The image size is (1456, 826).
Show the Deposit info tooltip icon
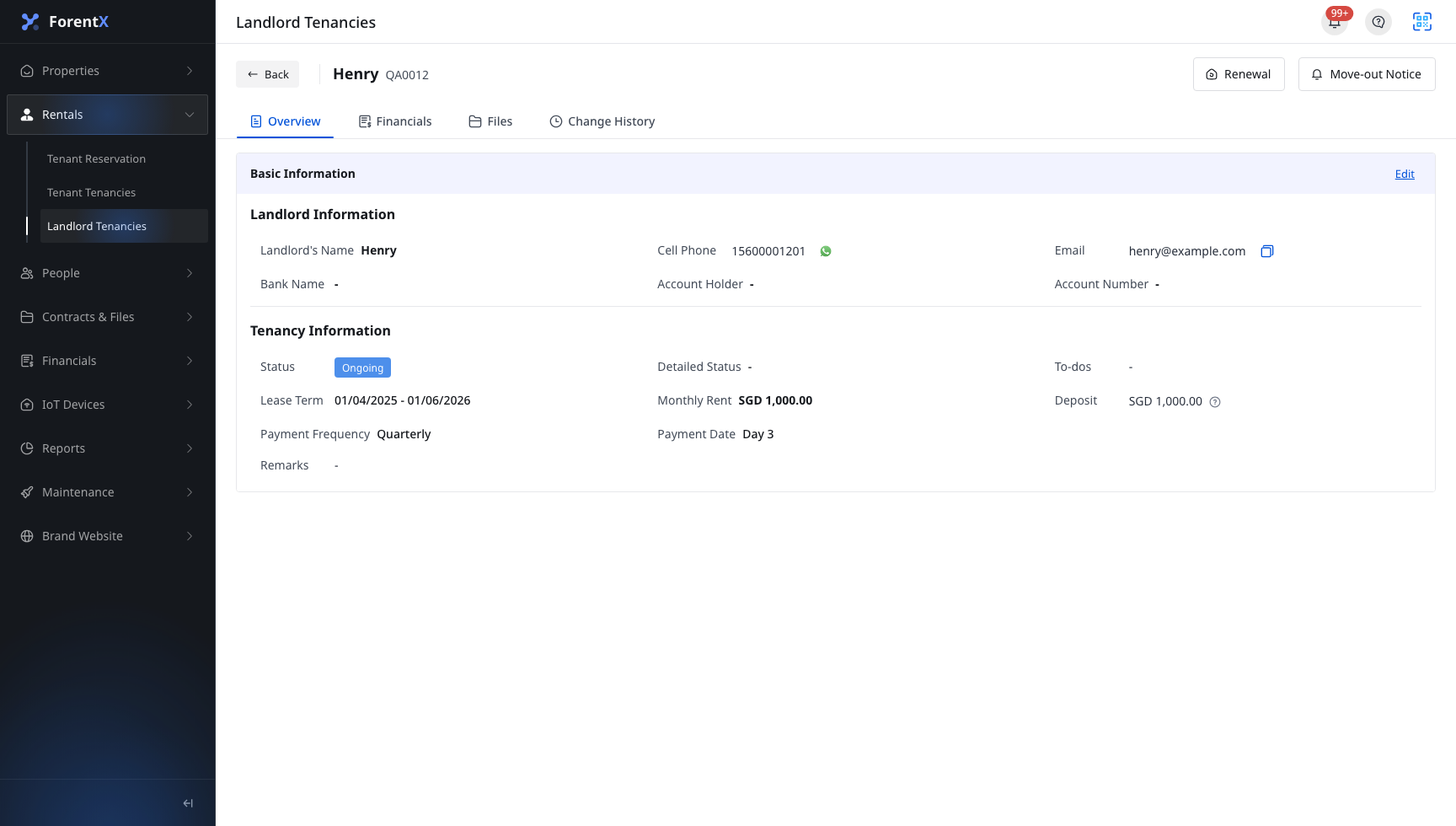[x=1215, y=402]
